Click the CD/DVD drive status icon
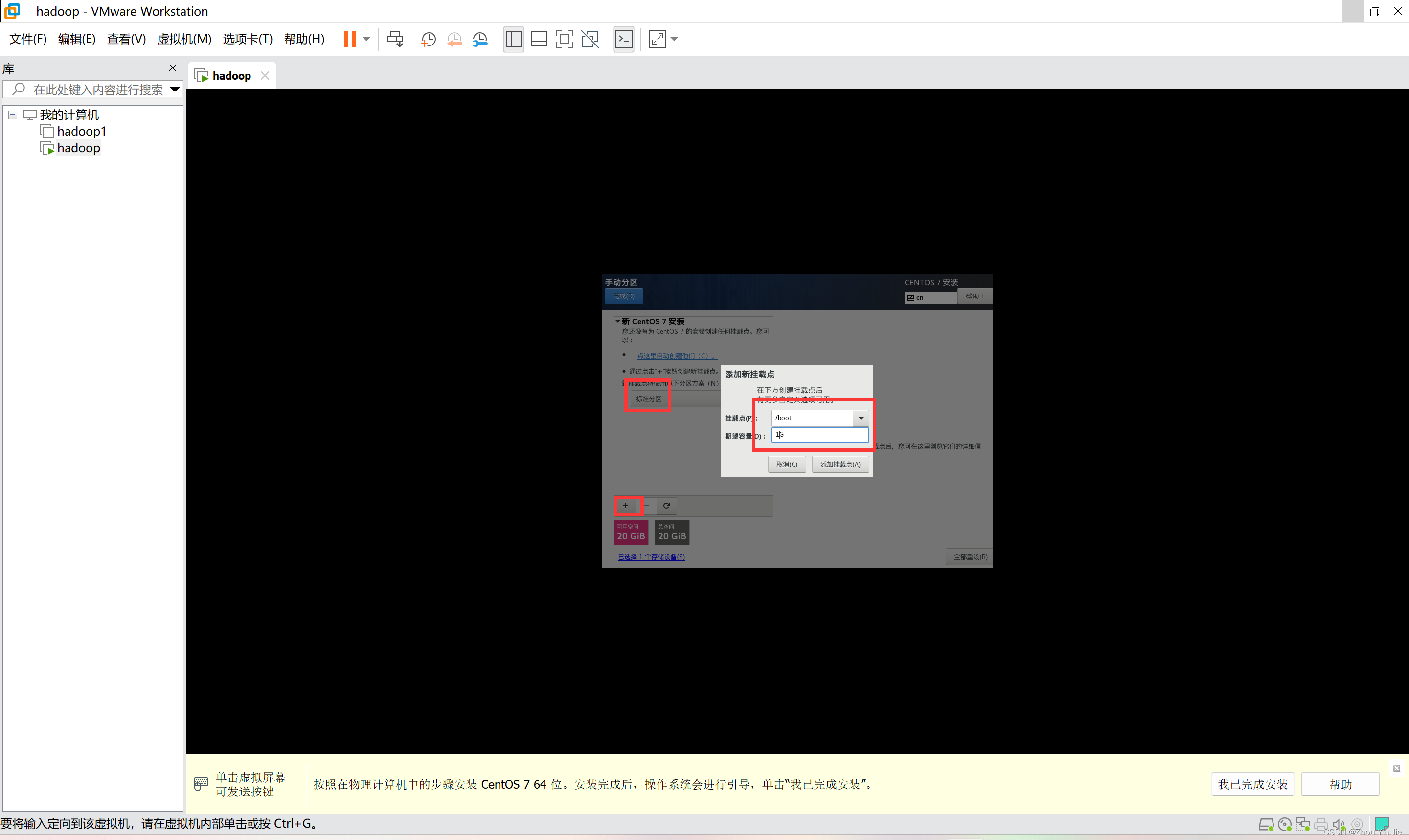 pyautogui.click(x=1285, y=825)
